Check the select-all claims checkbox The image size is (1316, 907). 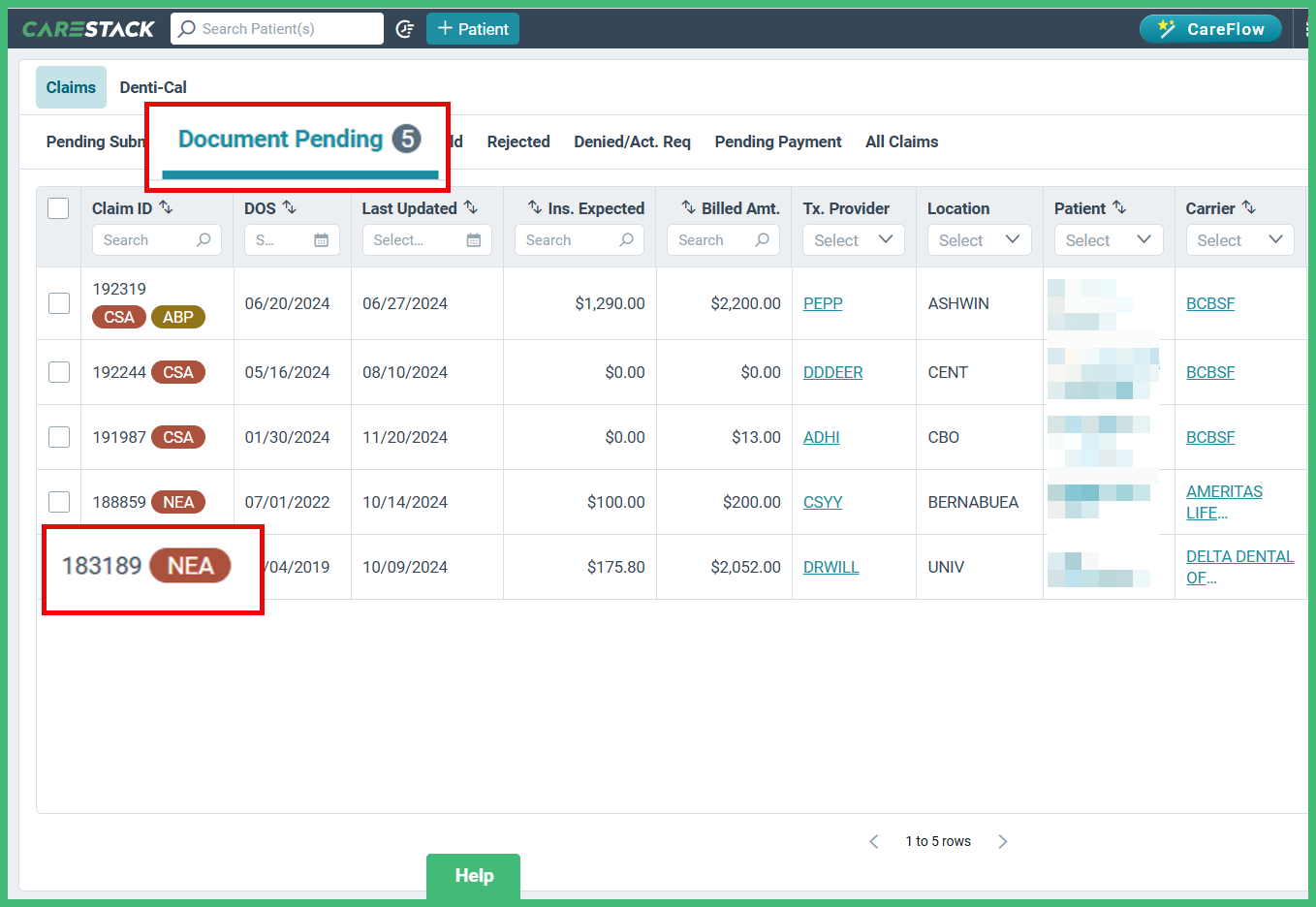click(58, 207)
